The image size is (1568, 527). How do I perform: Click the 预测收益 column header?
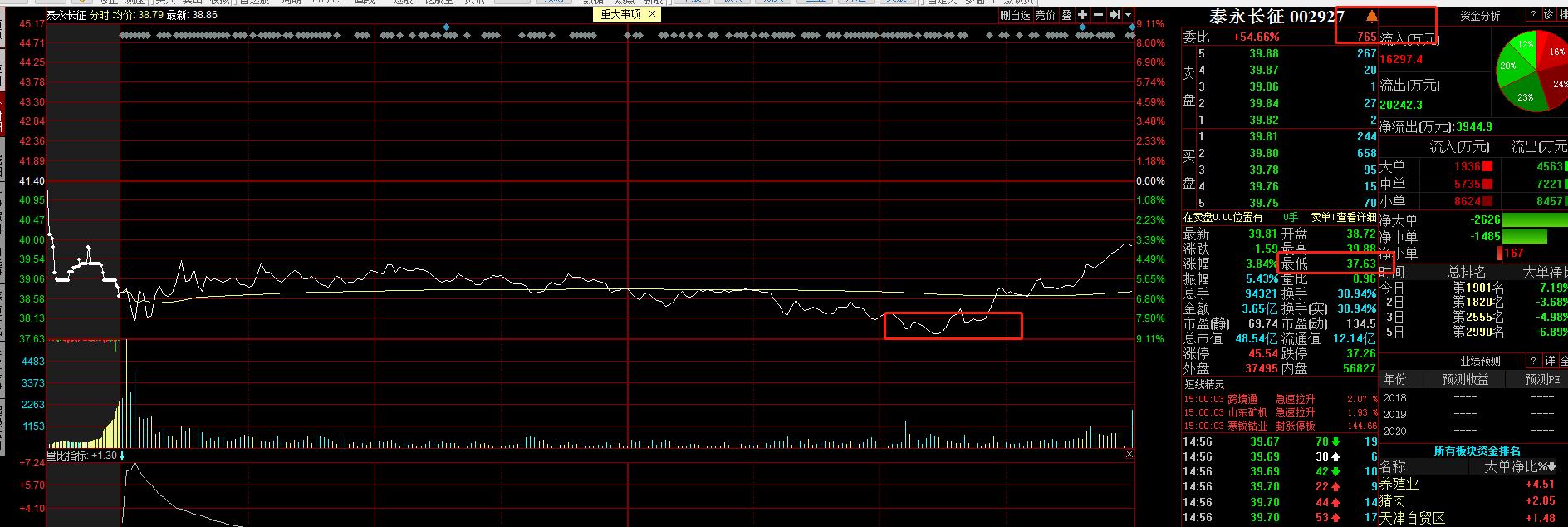pyautogui.click(x=1465, y=379)
